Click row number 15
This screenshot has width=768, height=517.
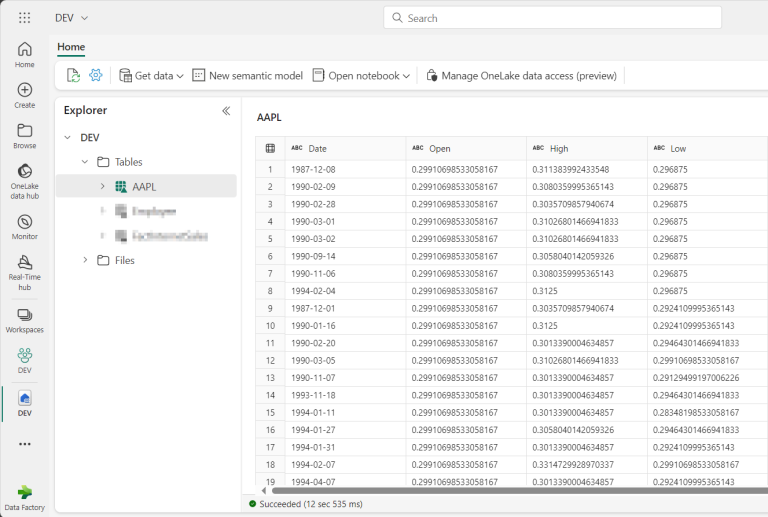coord(270,413)
